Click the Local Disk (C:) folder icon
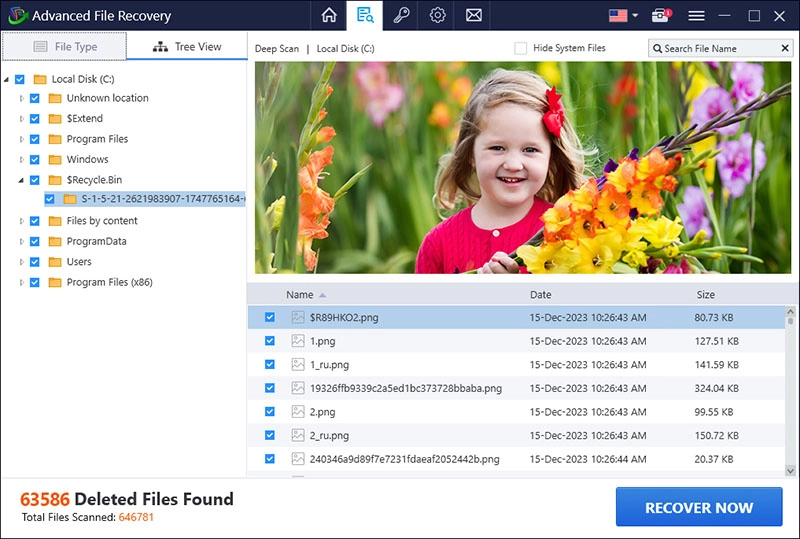 pyautogui.click(x=40, y=79)
